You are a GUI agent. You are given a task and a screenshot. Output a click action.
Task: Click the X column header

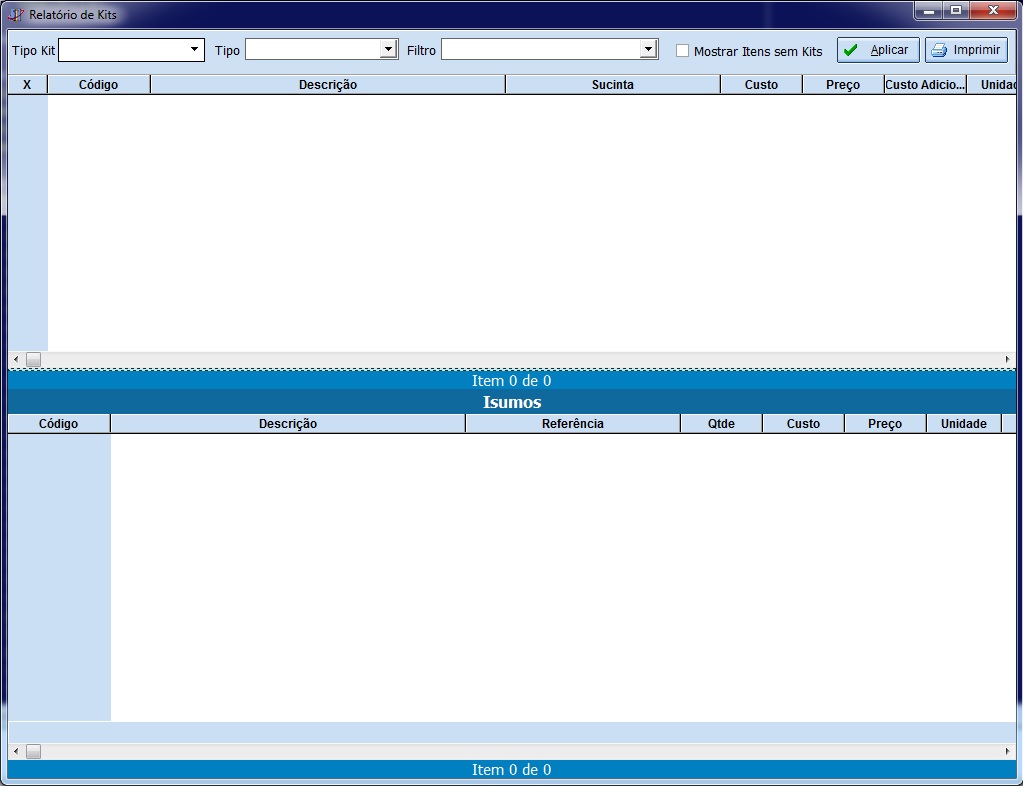pos(27,85)
